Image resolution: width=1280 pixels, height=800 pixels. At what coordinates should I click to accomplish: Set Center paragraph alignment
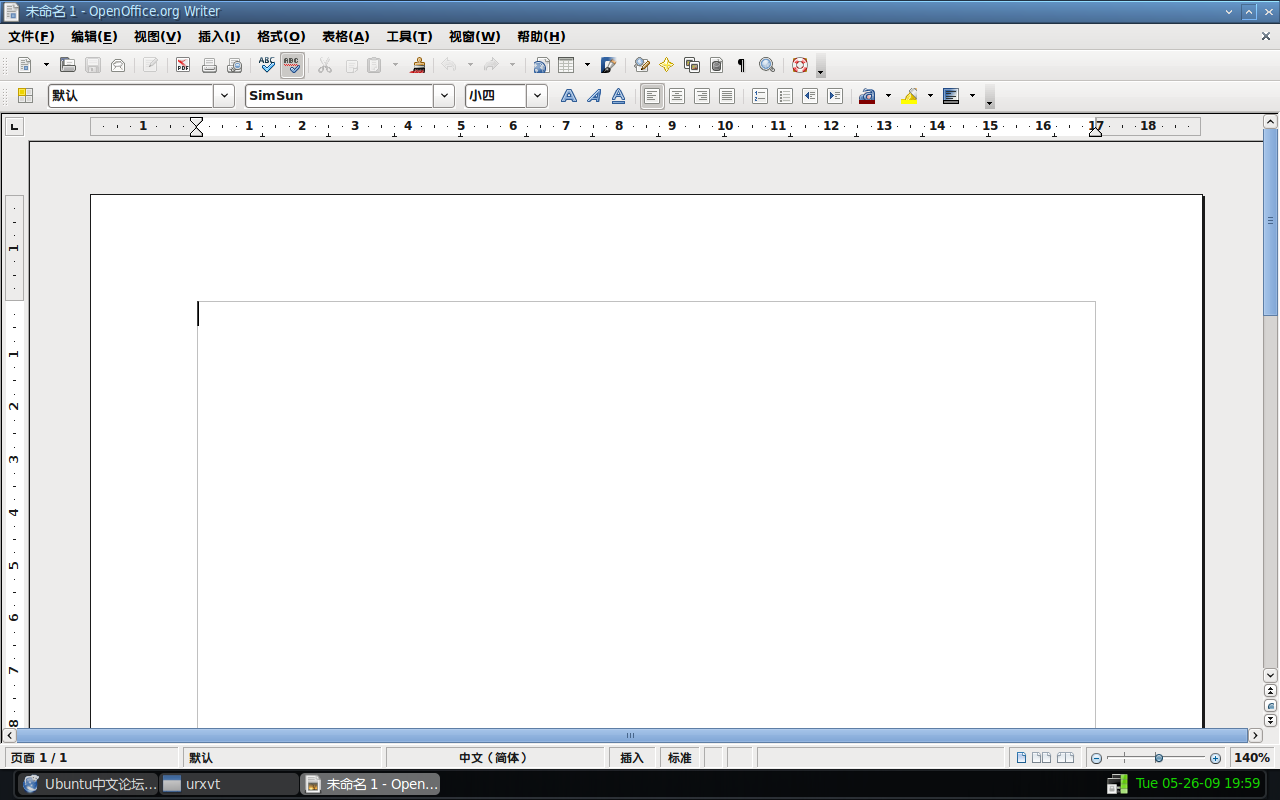pos(677,96)
